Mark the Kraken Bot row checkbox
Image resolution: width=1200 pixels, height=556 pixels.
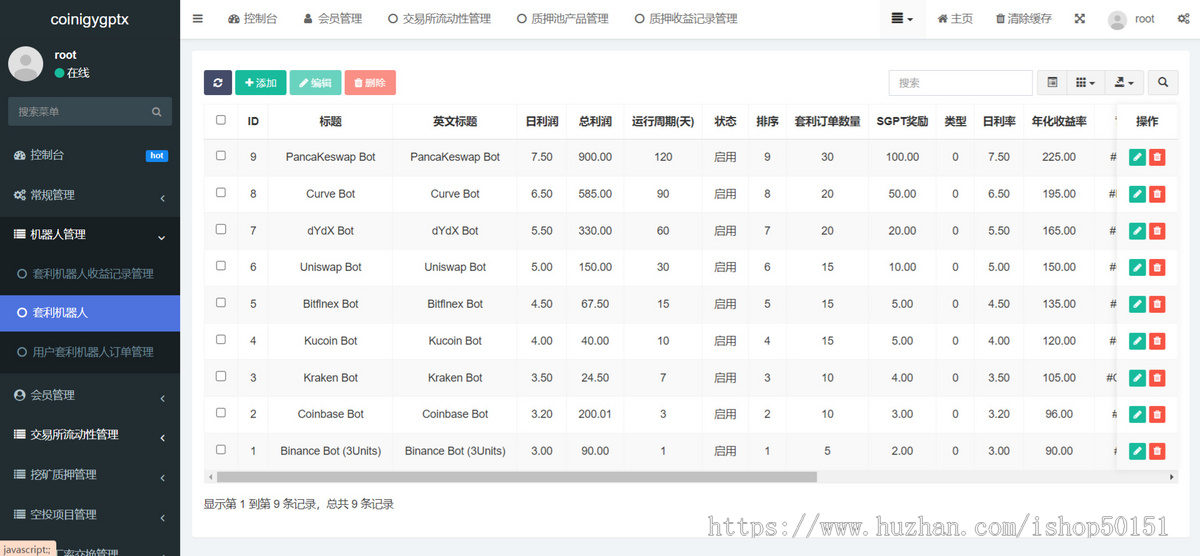point(221,377)
